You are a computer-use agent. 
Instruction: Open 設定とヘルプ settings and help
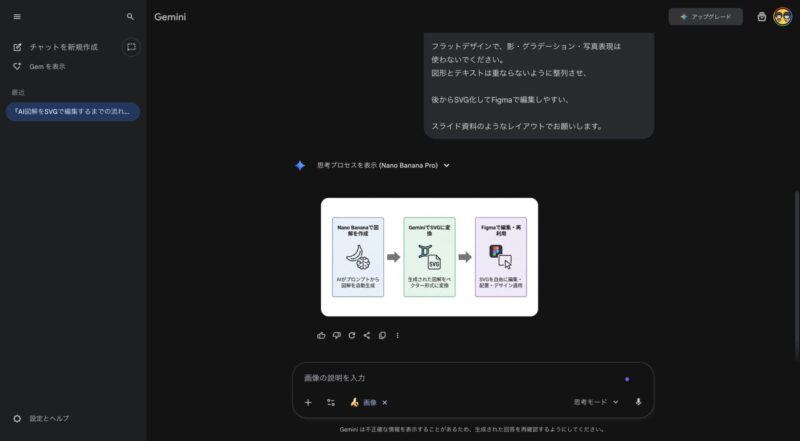(41, 419)
